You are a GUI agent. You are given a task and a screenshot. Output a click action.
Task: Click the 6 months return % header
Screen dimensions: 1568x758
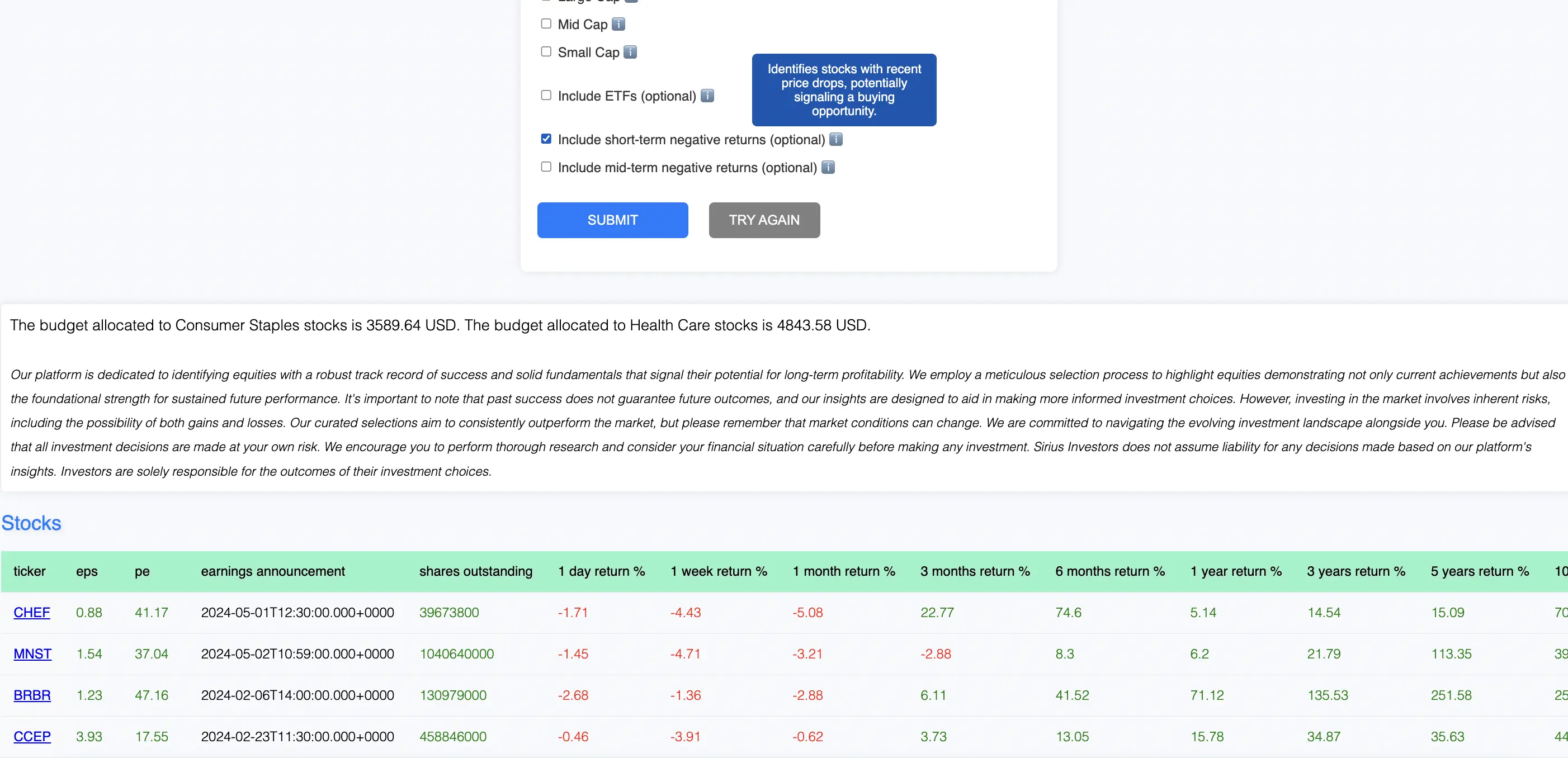tap(1110, 571)
